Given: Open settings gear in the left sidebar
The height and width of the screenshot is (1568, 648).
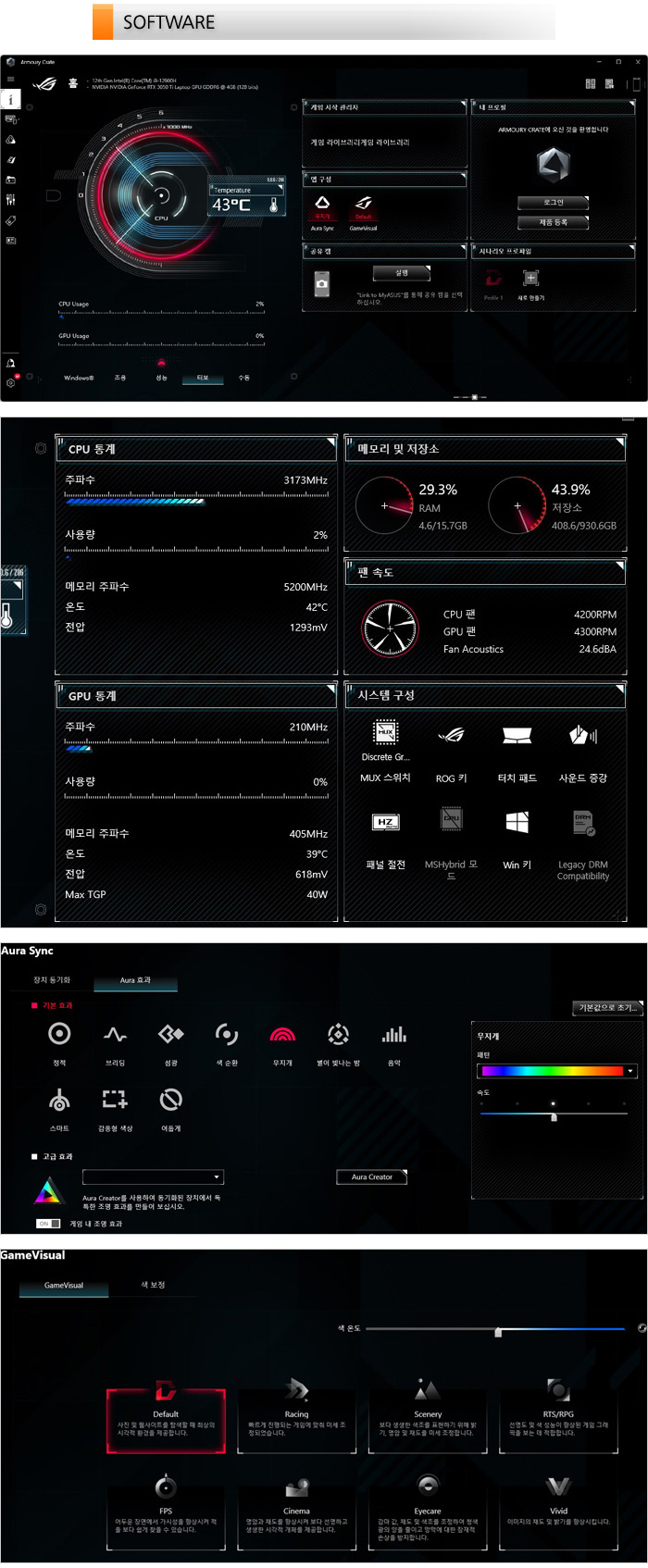Looking at the screenshot, I should [10, 382].
